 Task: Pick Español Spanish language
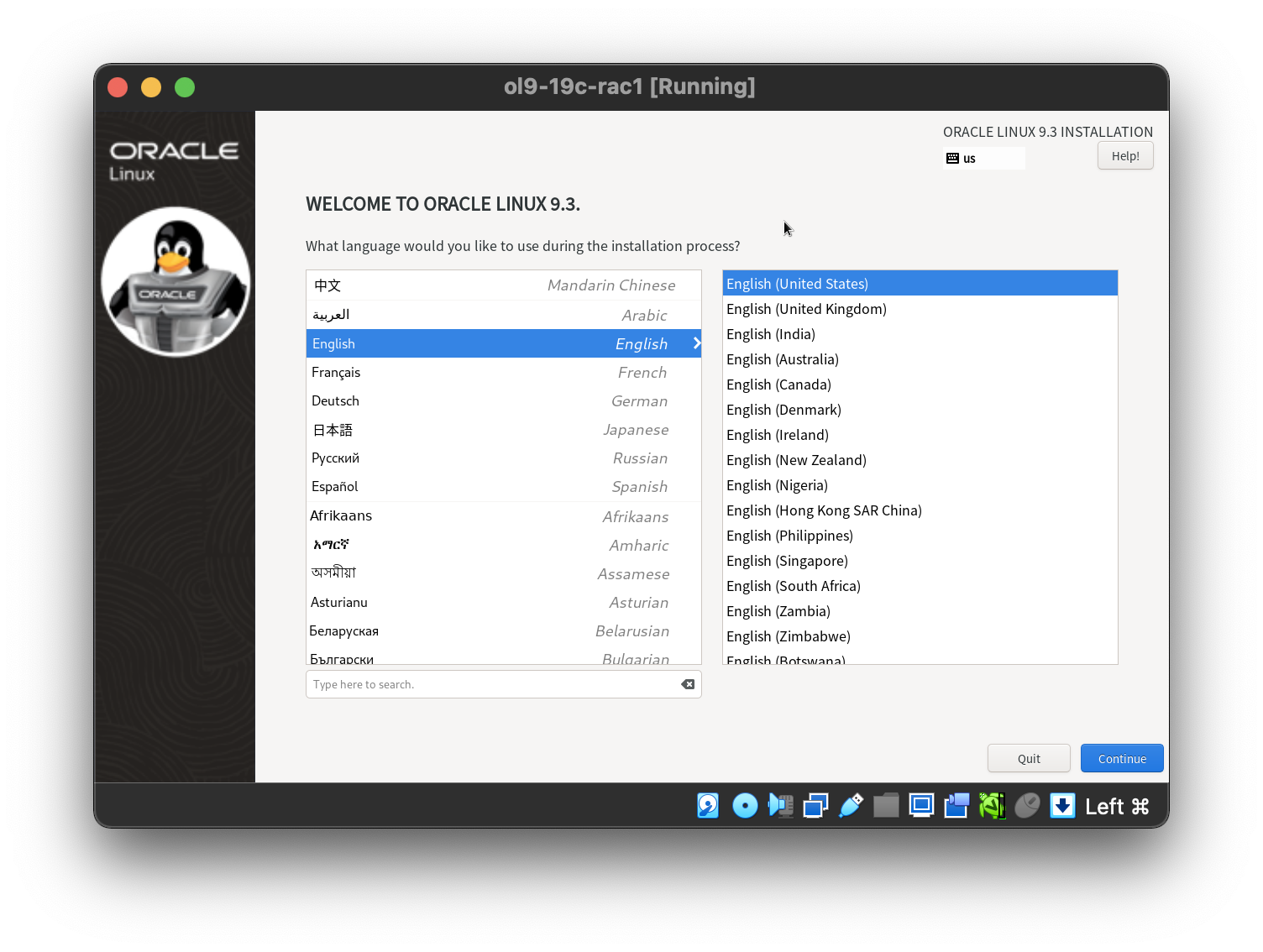[x=504, y=486]
